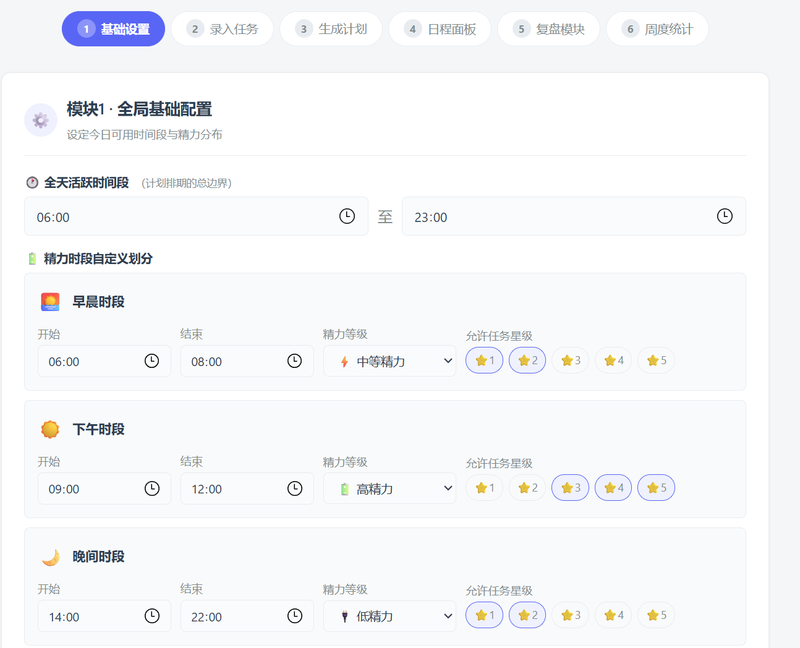Screen dimensions: 800x648
Task: Toggle star 1 for 晚间时段
Action: pos(484,615)
